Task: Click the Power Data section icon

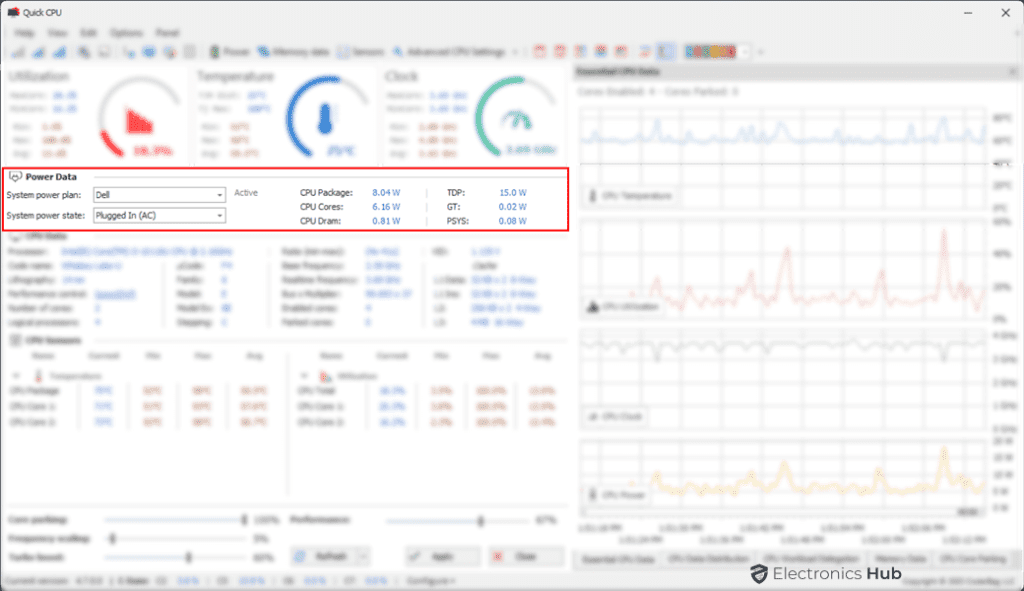Action: (x=15, y=175)
